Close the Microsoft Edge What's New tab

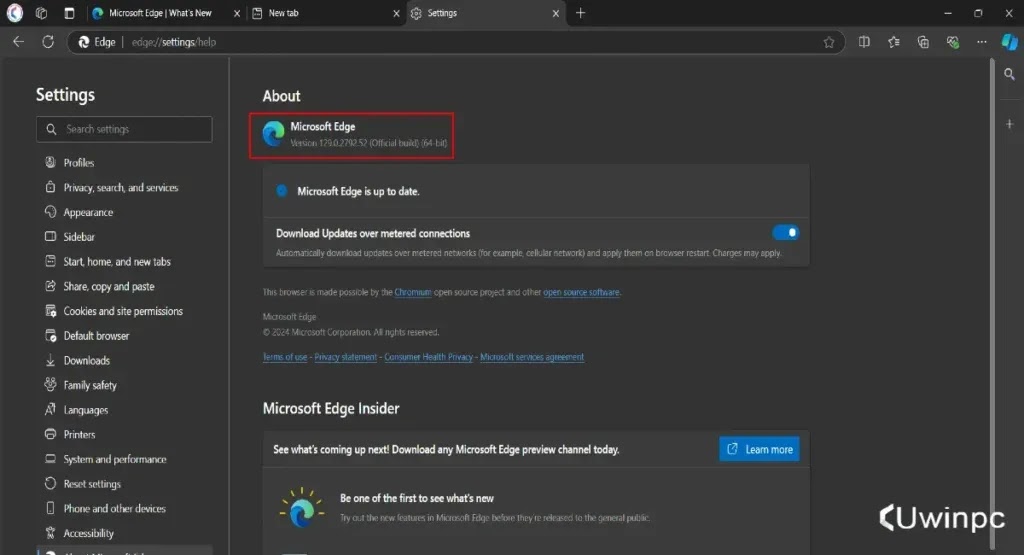click(x=237, y=13)
